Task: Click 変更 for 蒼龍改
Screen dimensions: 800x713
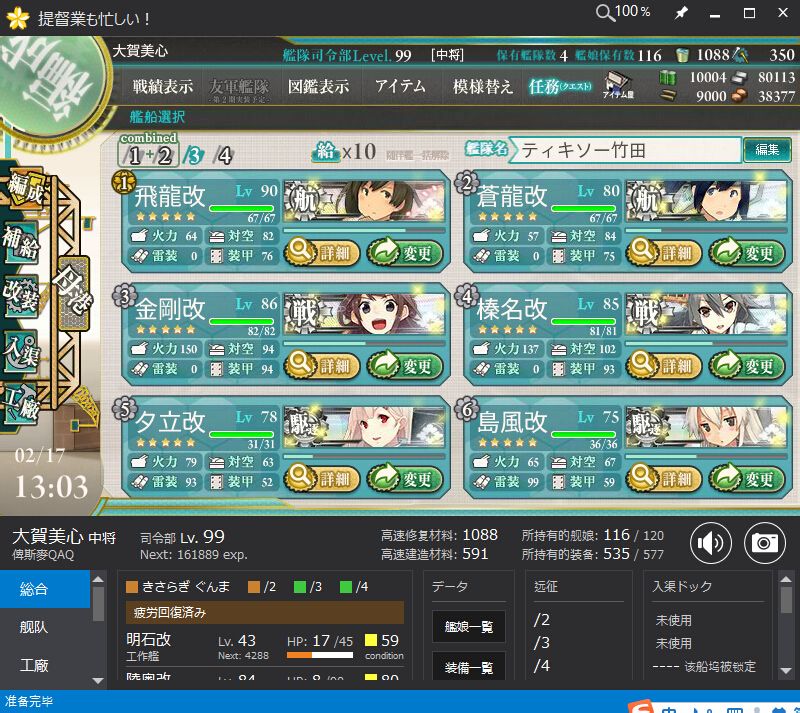Action: (x=746, y=253)
